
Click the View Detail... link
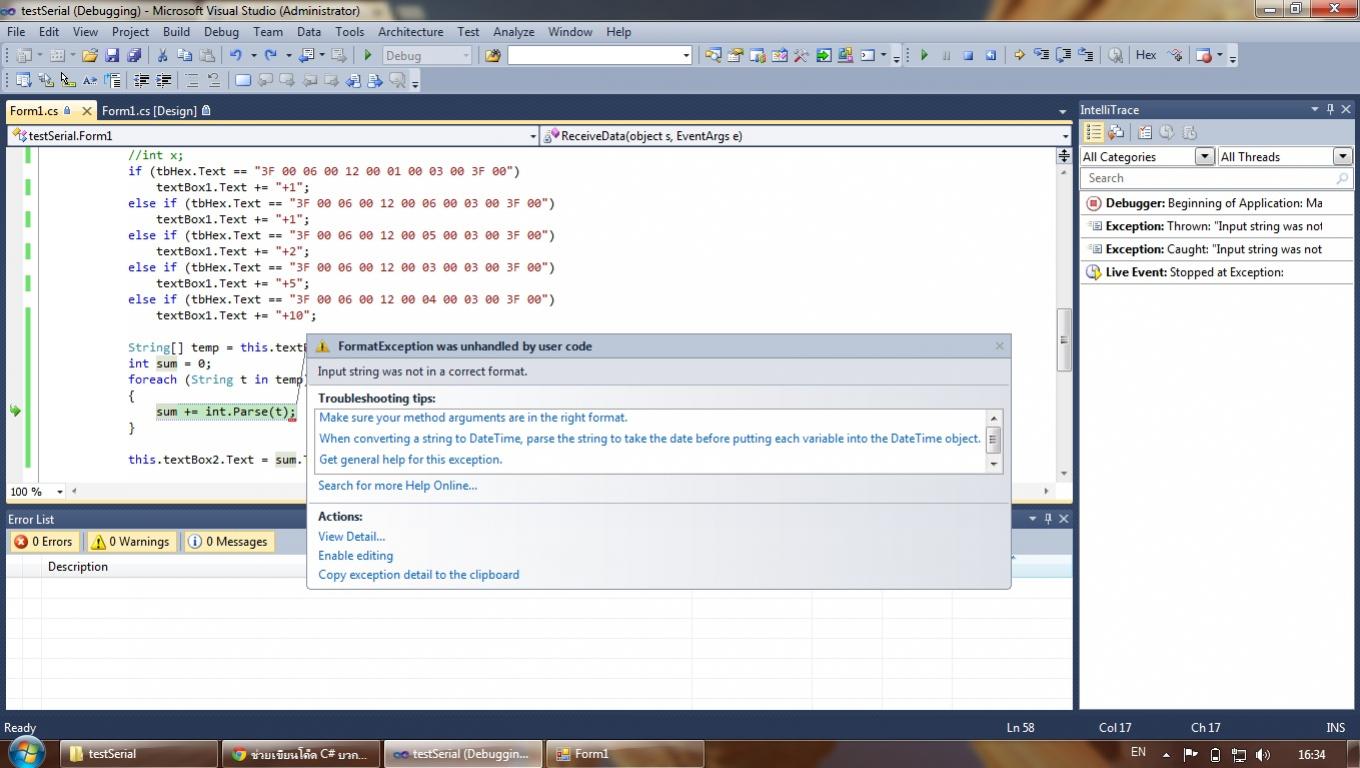click(351, 537)
